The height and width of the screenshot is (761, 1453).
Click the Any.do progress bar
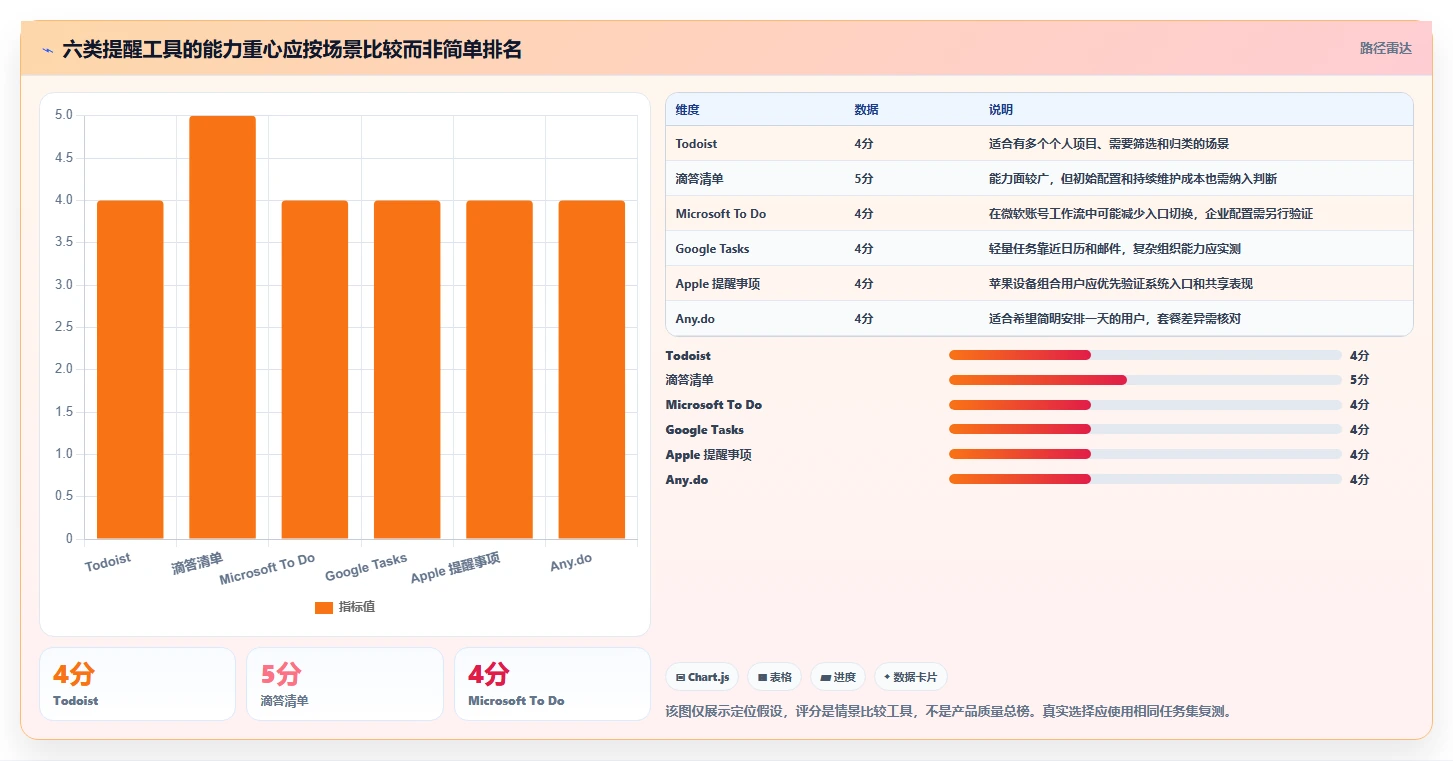point(1145,480)
